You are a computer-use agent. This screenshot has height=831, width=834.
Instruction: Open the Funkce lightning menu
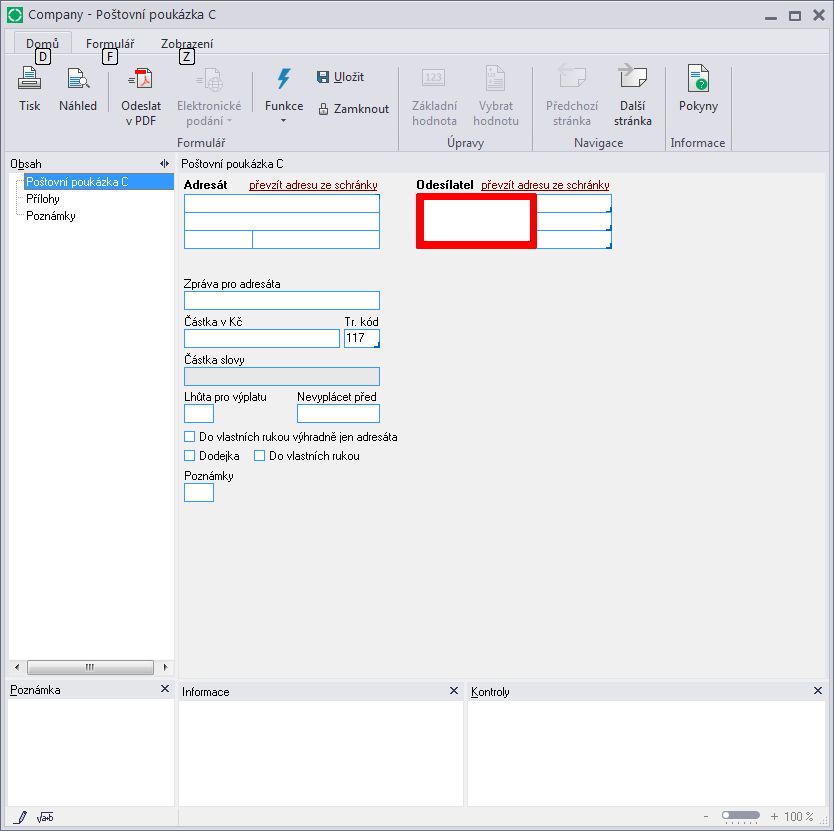[283, 96]
